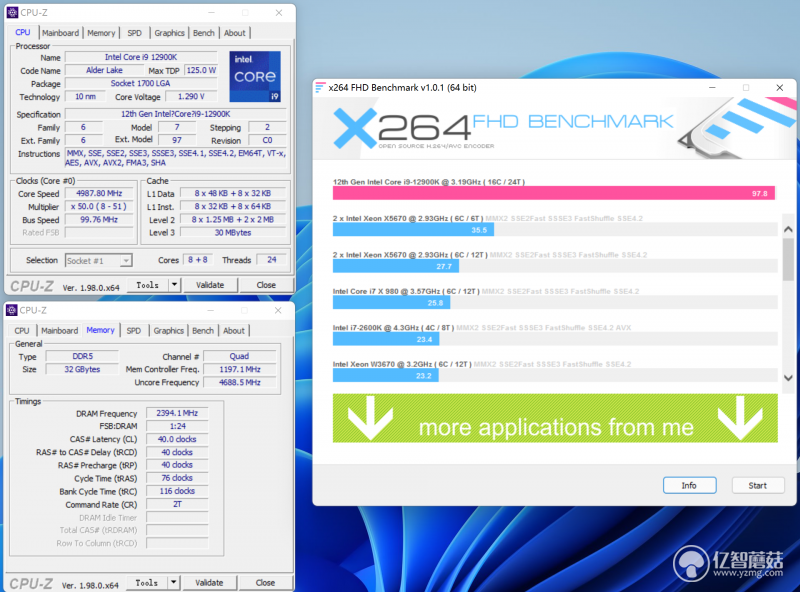The width and height of the screenshot is (800, 592).
Task: Click the Code Name value "Alder Lake"
Action: tap(104, 70)
